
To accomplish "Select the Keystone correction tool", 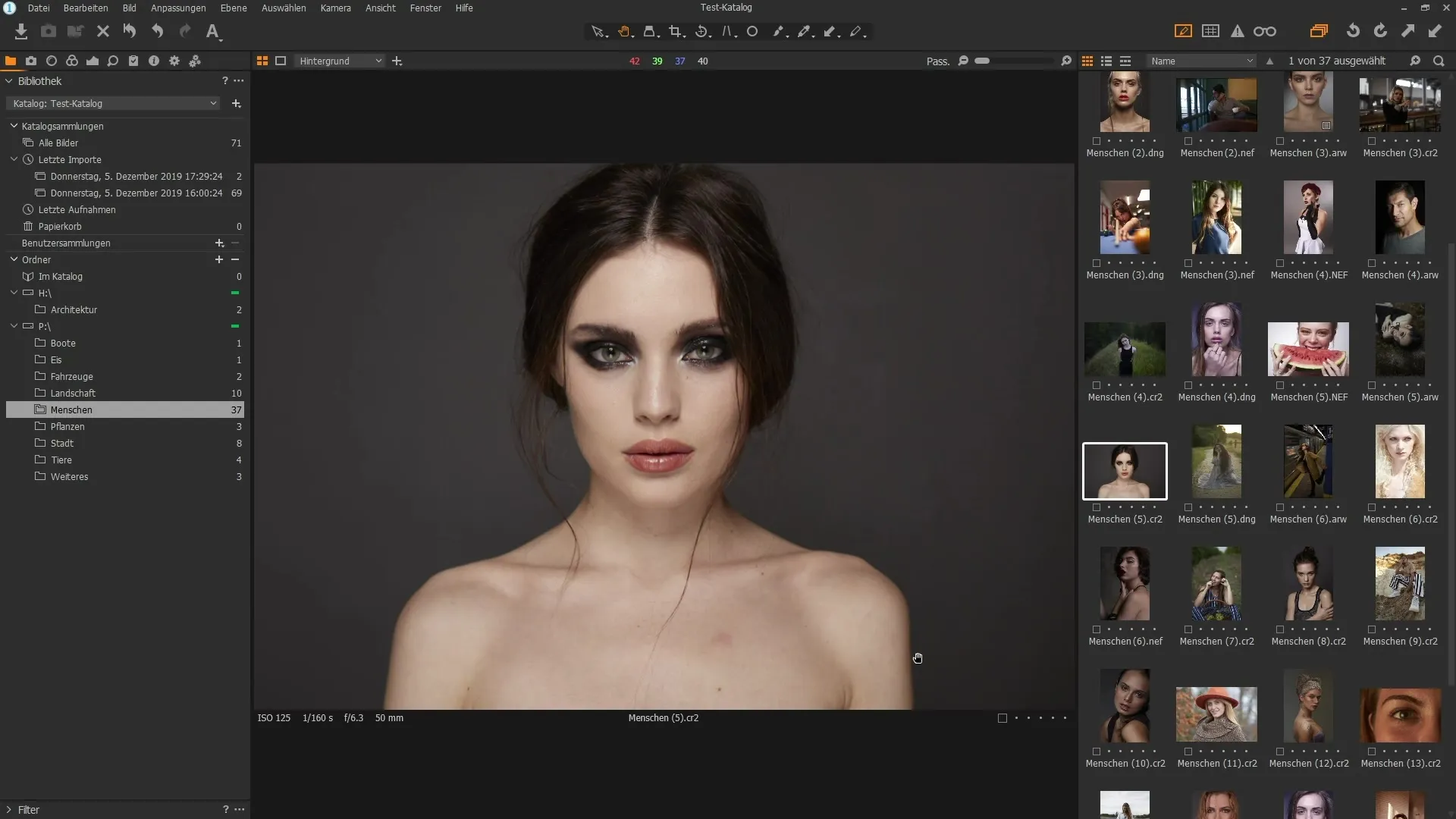I will click(728, 31).
